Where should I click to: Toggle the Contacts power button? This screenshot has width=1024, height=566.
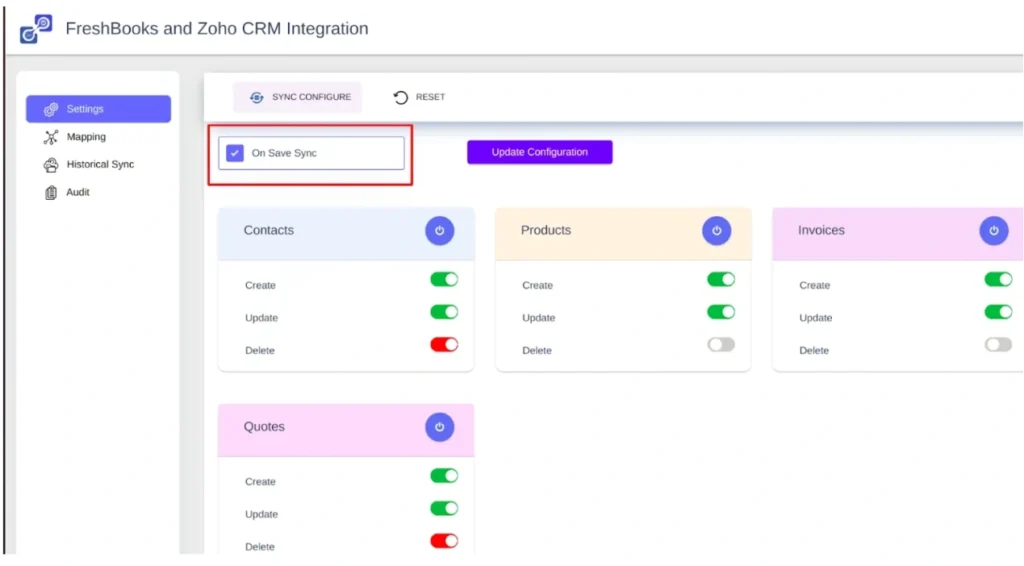coord(440,230)
